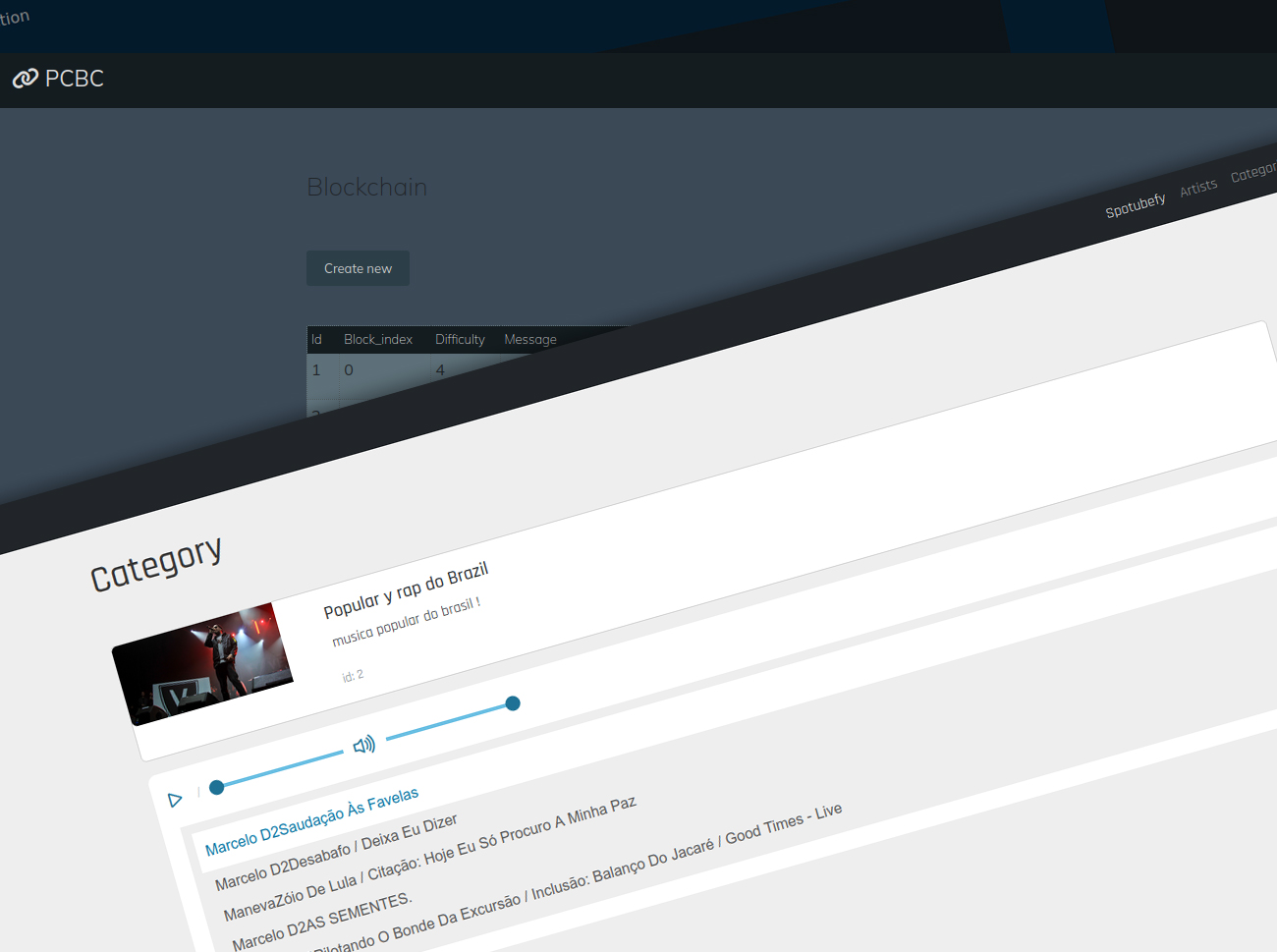This screenshot has height=952, width=1277.
Task: Click the chain link icon beside PCBC
Action: [25, 78]
